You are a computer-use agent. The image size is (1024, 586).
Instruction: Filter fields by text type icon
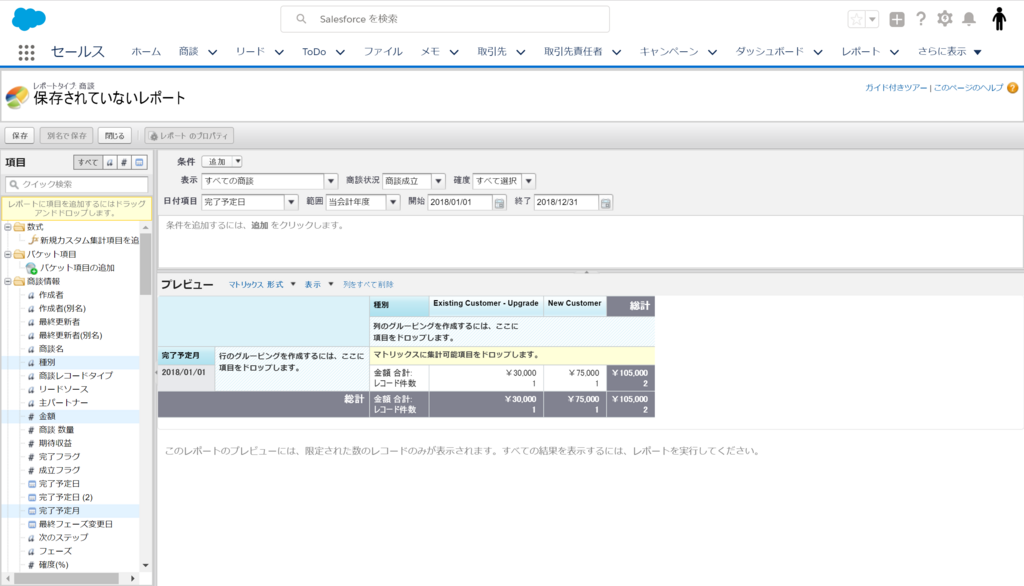(x=110, y=163)
